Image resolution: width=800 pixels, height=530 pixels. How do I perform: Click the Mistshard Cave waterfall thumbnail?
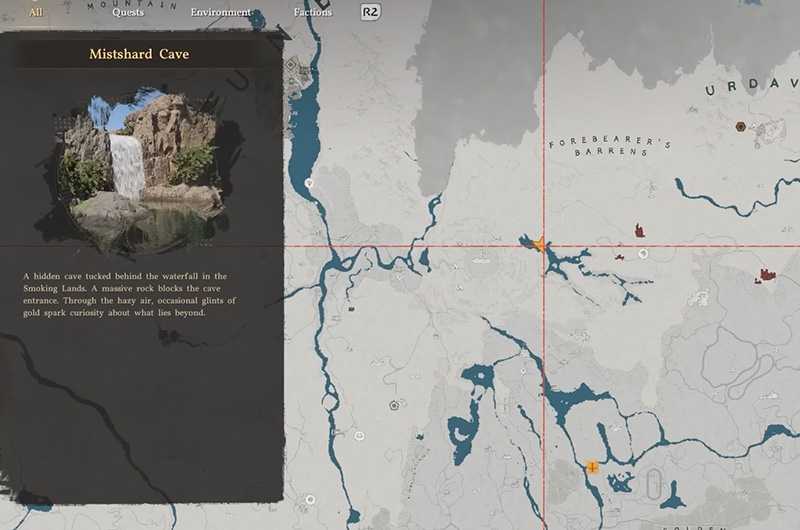[140, 171]
